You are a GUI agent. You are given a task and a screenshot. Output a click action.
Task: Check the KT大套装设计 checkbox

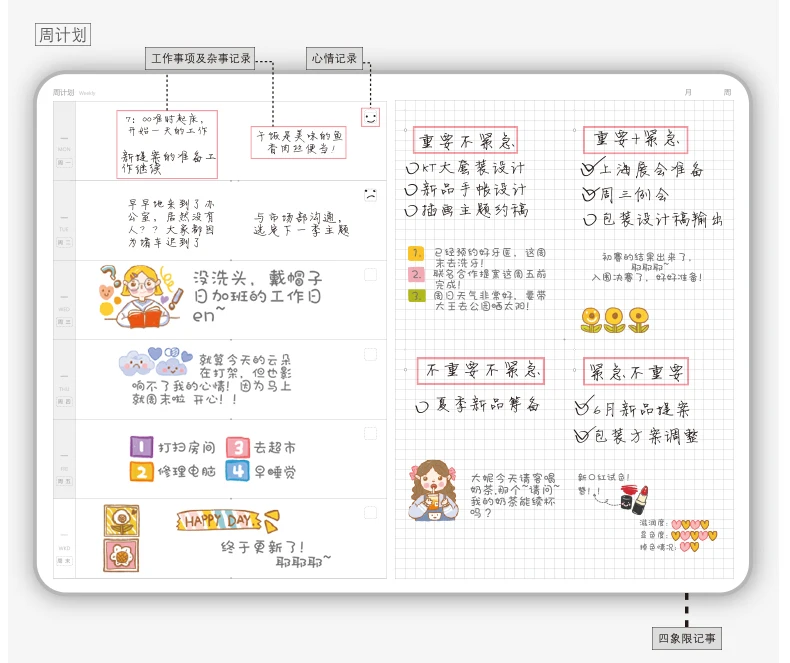(413, 168)
